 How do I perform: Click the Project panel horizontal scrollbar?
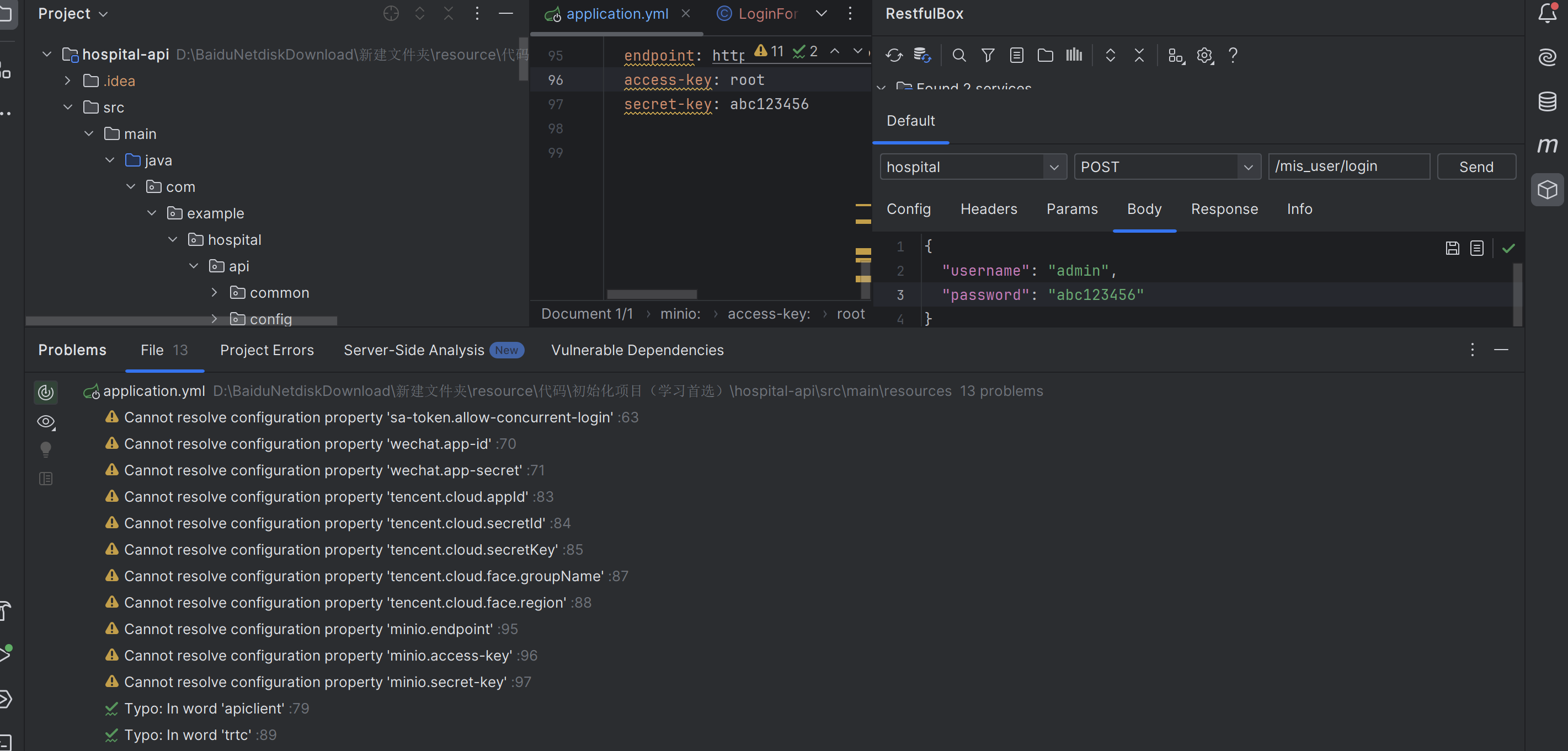tap(182, 320)
